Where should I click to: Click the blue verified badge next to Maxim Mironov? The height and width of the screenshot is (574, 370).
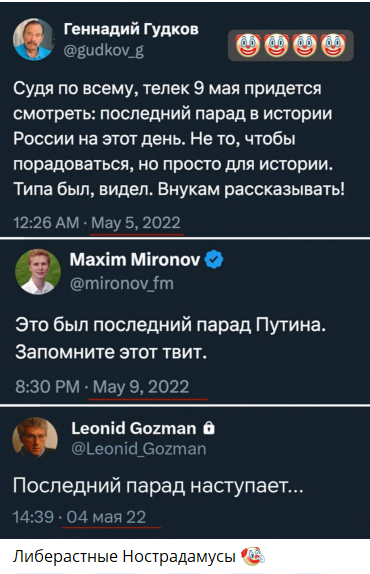tap(214, 260)
